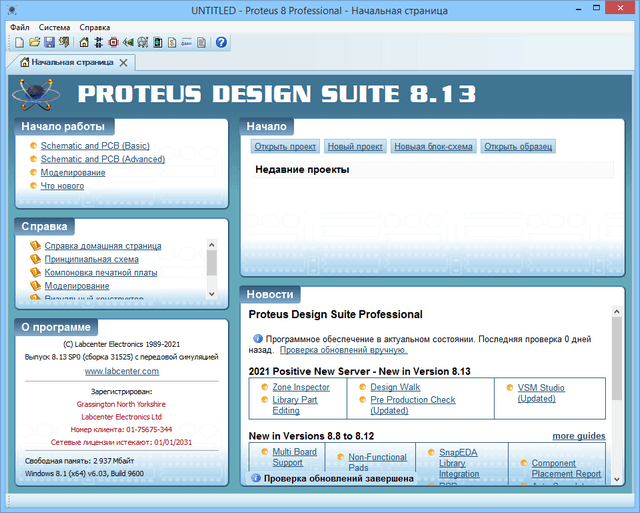Viewport: 640px width, 513px height.
Task: Click book icon beside Справка домашняя страница
Action: pos(36,246)
